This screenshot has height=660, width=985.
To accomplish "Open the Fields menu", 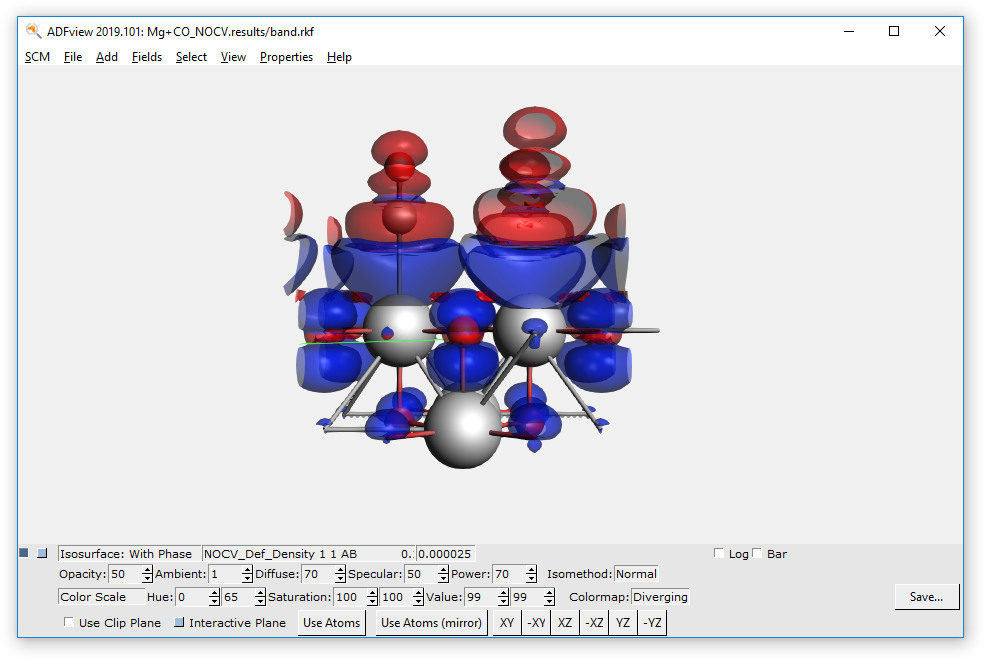I will coord(146,57).
